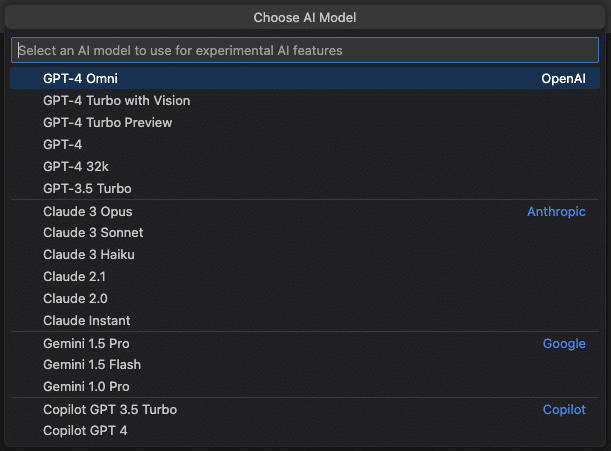Pick GPT-4 Turbo Preview option
This screenshot has width=611, height=451.
305,122
